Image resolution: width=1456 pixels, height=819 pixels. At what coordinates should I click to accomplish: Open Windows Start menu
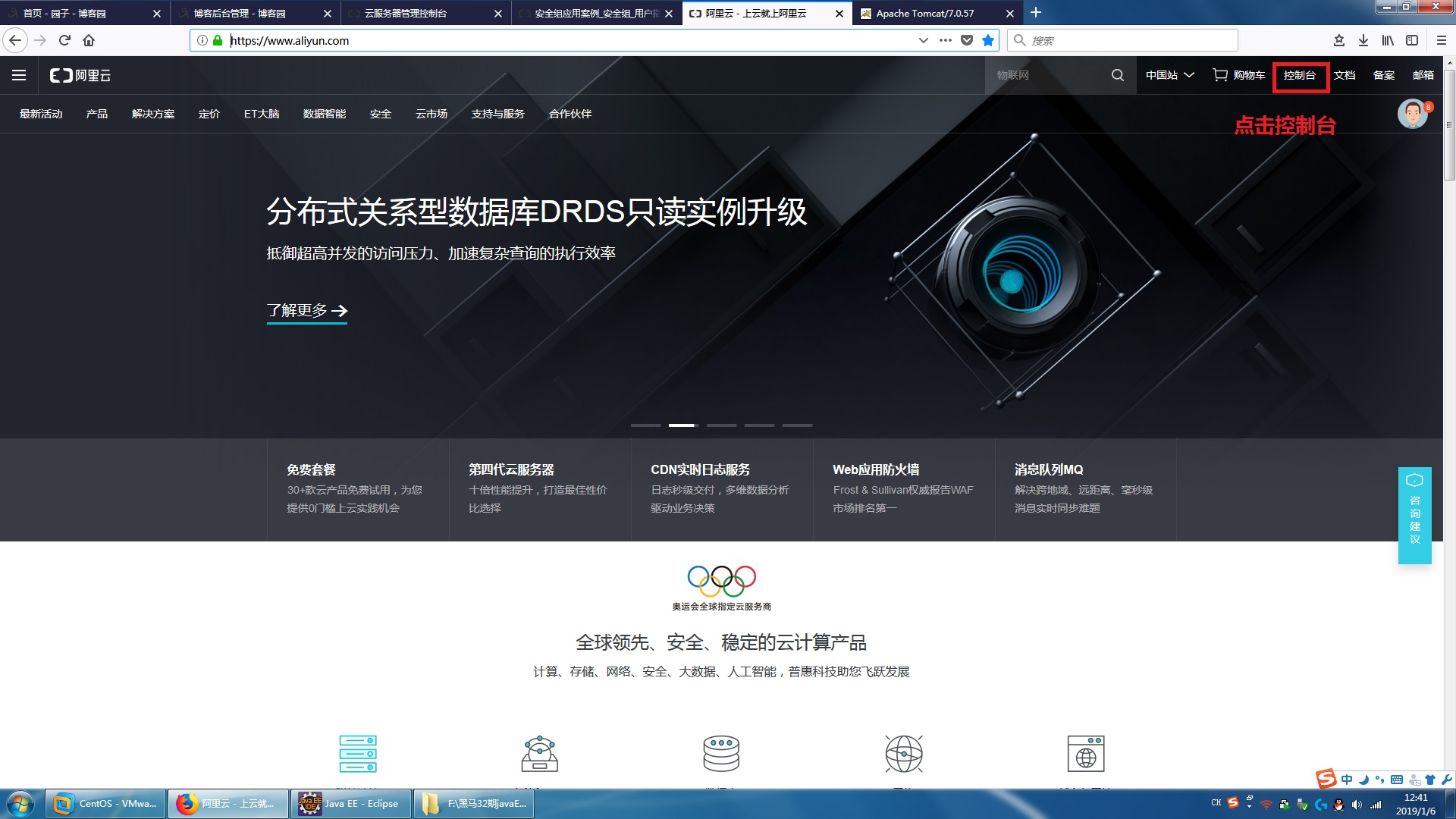click(20, 804)
